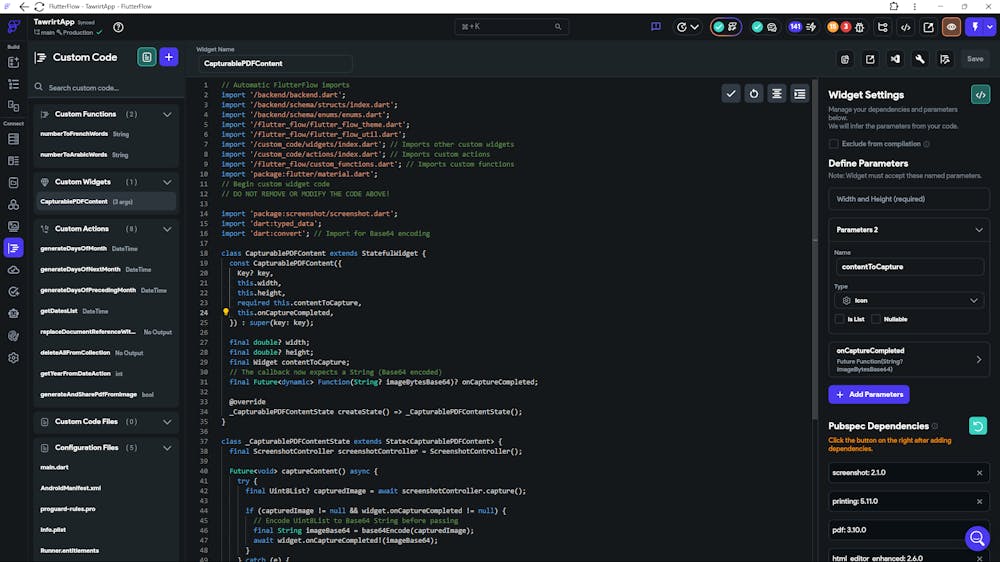Check the Is List checkbox

point(839,319)
